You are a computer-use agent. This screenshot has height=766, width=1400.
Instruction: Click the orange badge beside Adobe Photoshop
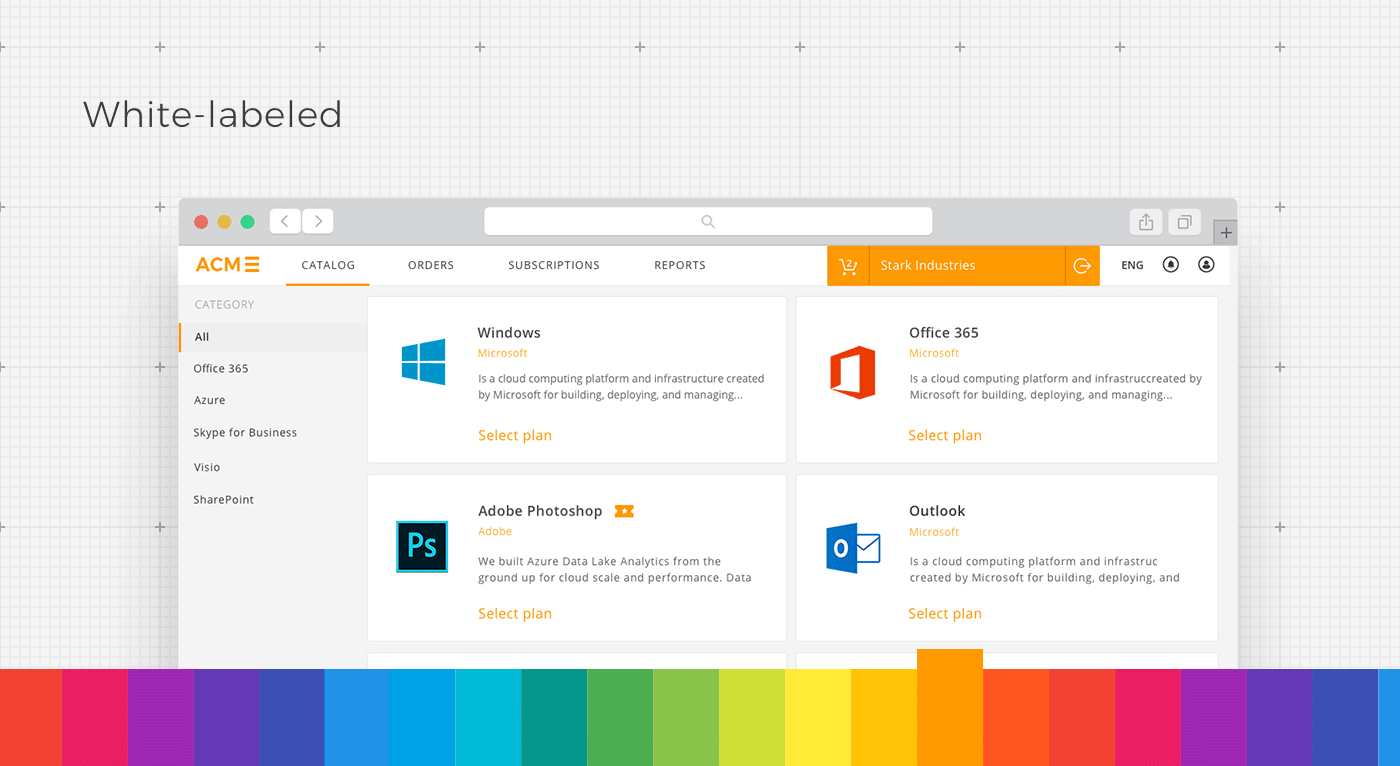[x=624, y=511]
